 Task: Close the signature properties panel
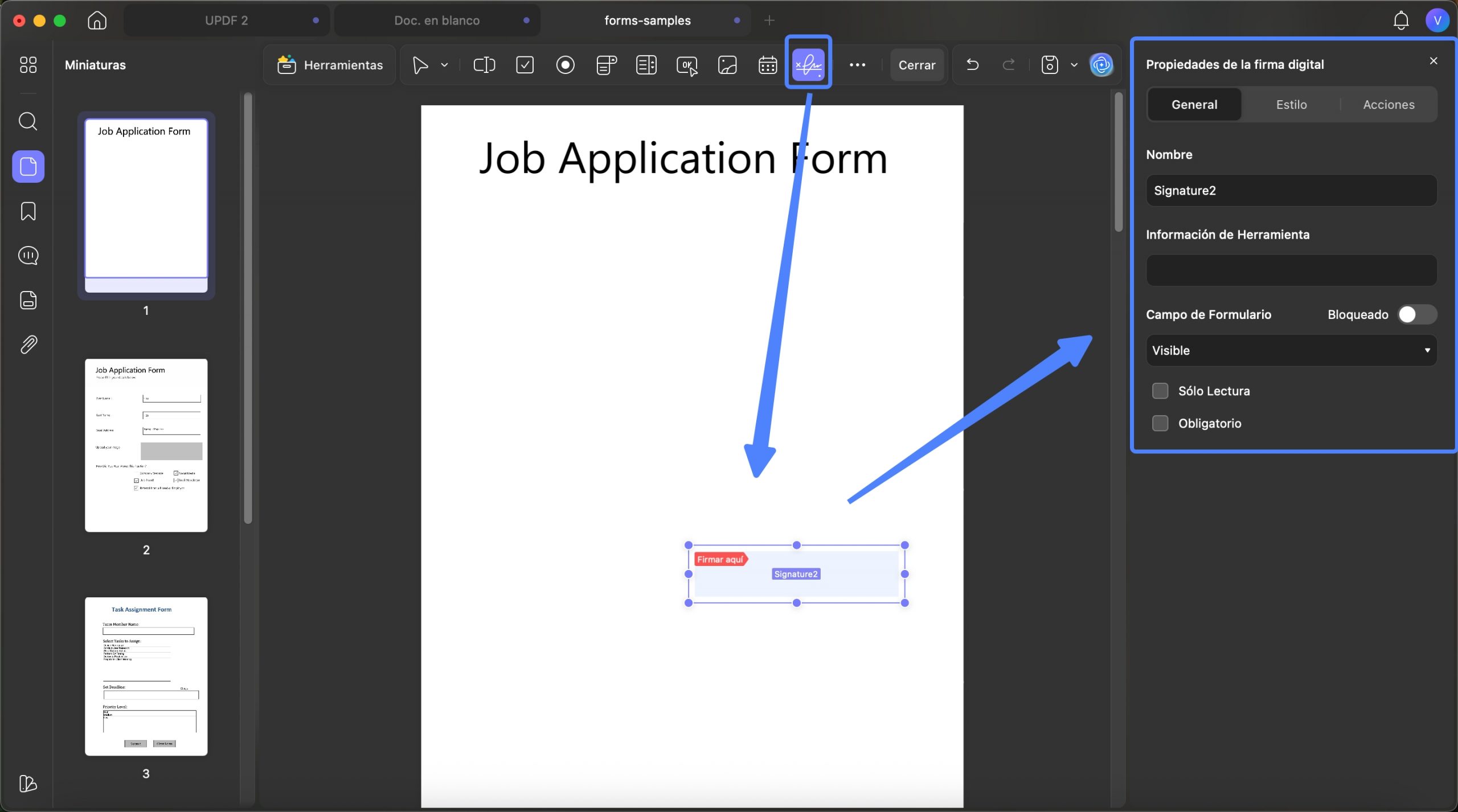click(x=1434, y=61)
